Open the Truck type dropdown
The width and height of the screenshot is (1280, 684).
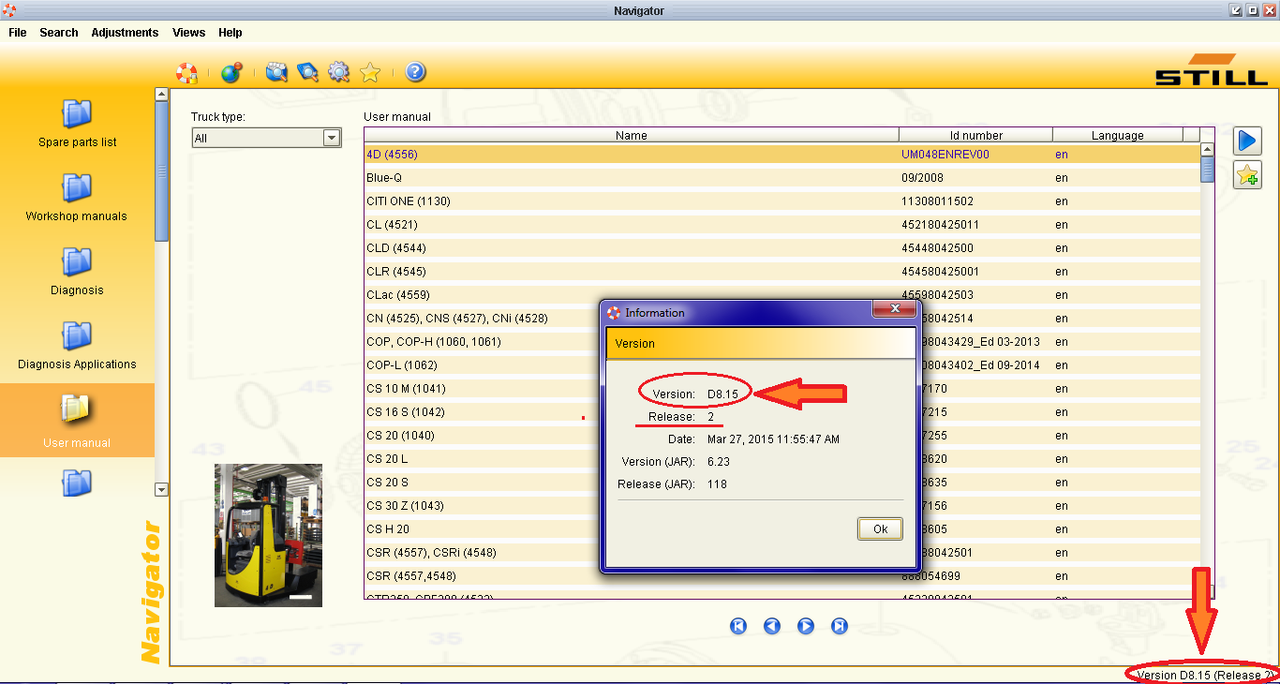[x=267, y=138]
